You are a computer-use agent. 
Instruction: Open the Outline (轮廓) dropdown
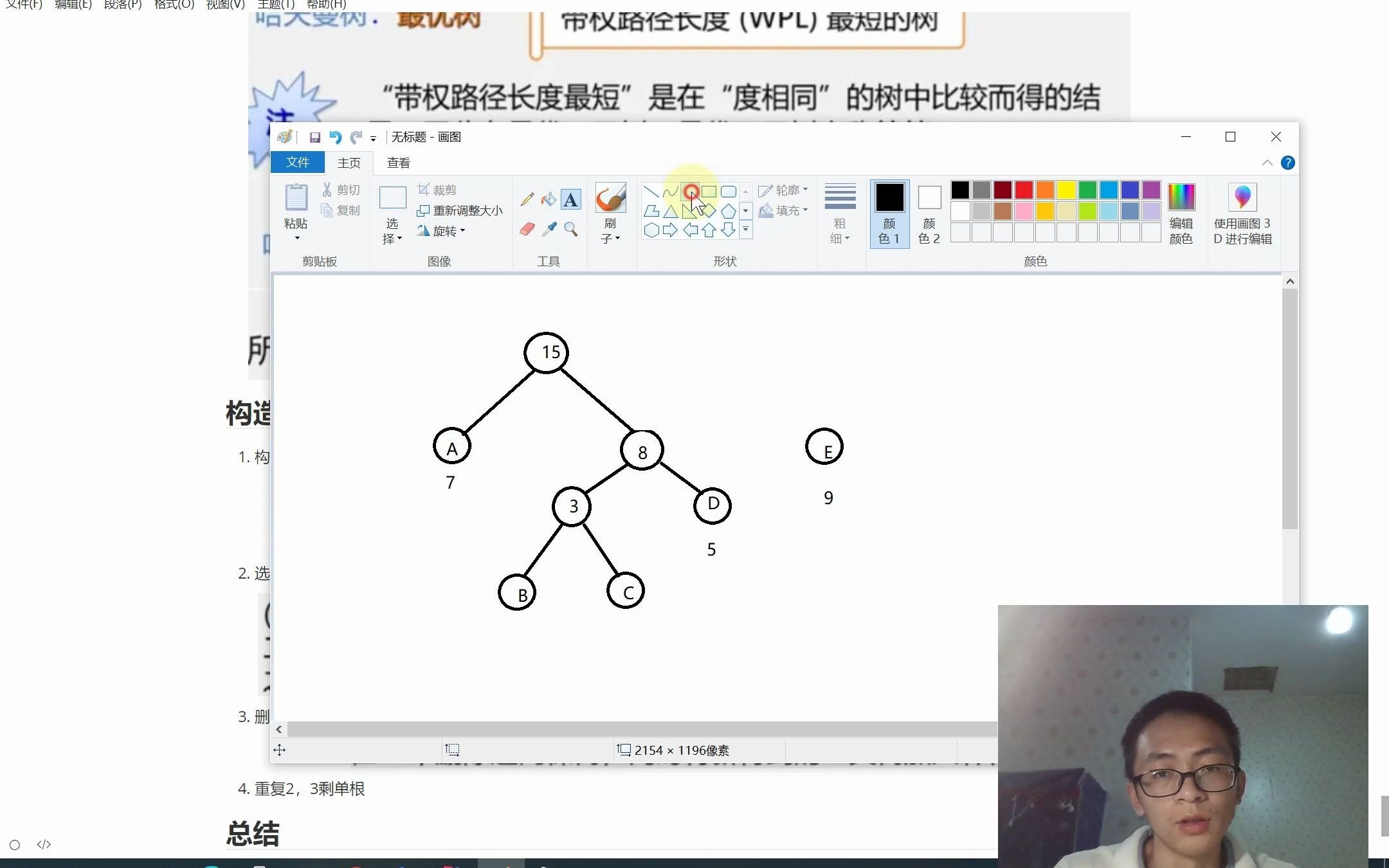[x=783, y=190]
